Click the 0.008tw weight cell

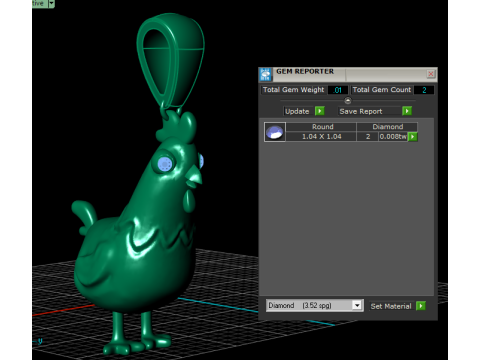[x=393, y=137]
